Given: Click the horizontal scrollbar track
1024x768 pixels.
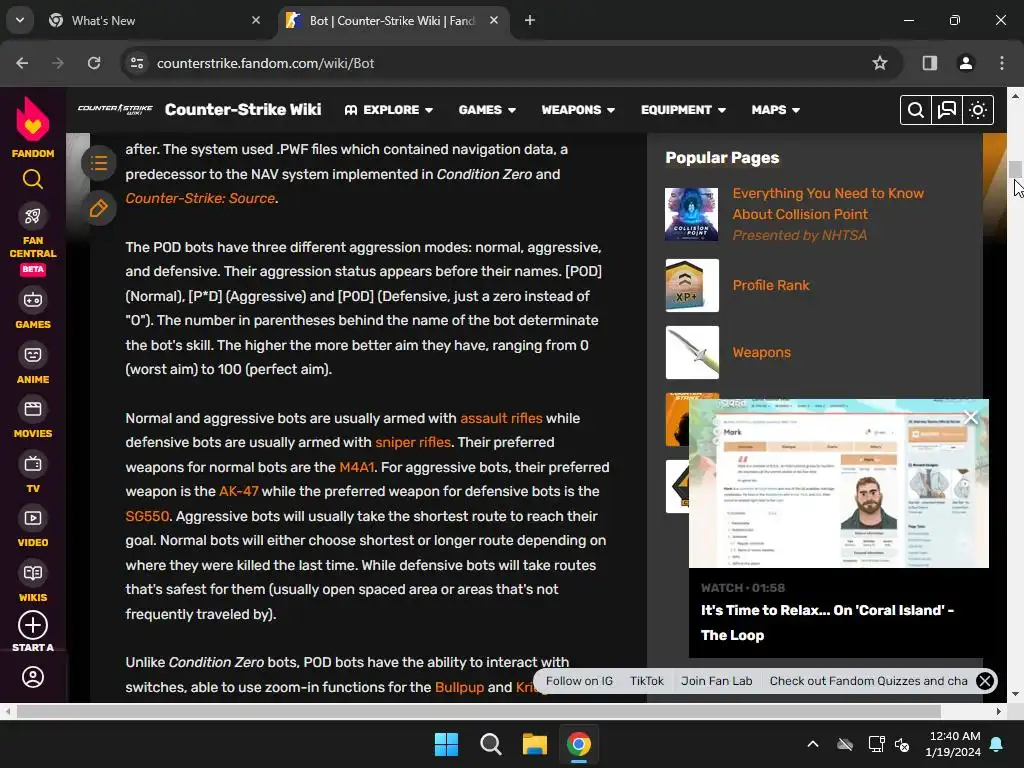Looking at the screenshot, I should pos(502,711).
